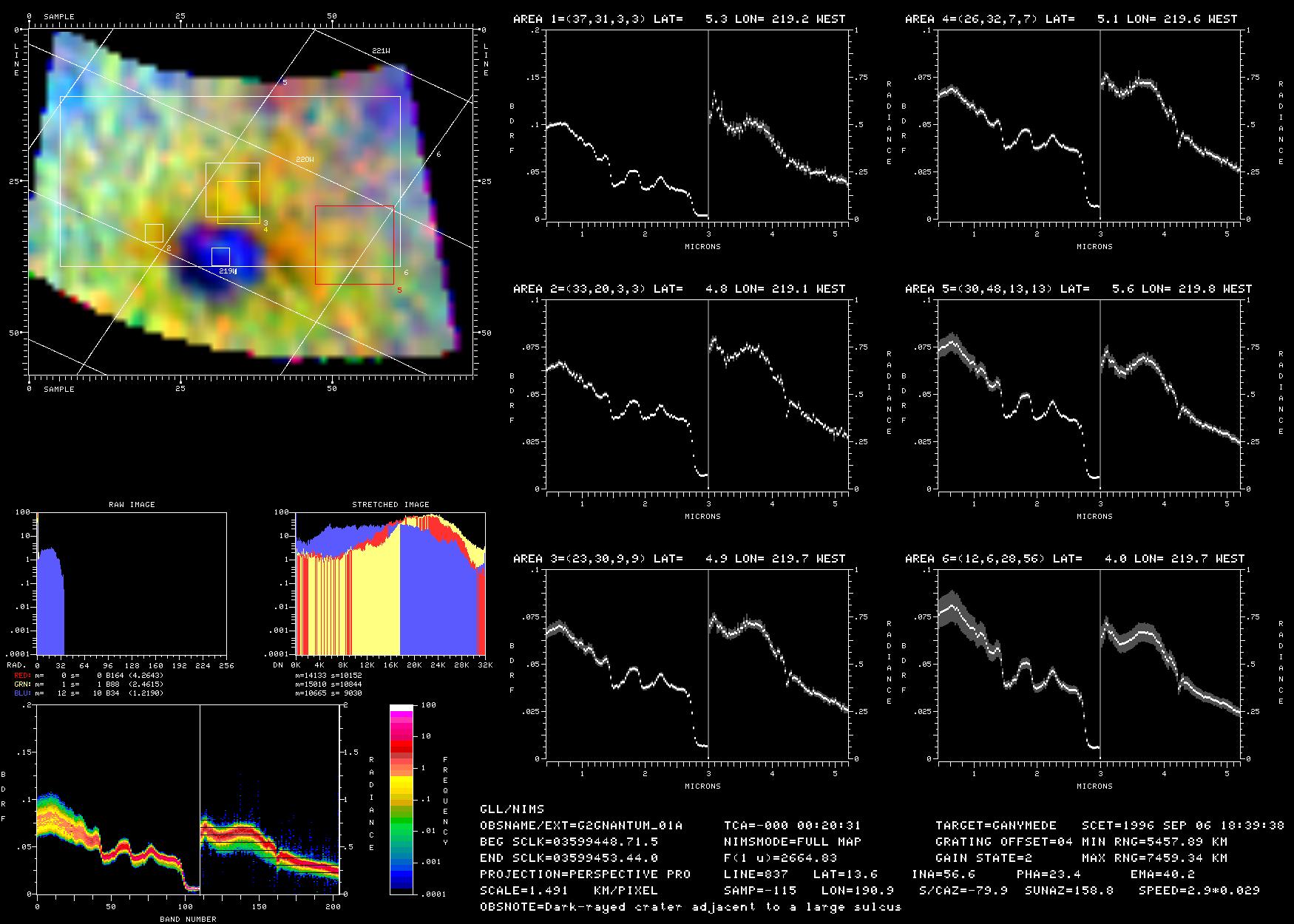This screenshot has height=924, width=1294.
Task: Click the END SCLK=03599453.44.0 field
Action: pos(569,858)
